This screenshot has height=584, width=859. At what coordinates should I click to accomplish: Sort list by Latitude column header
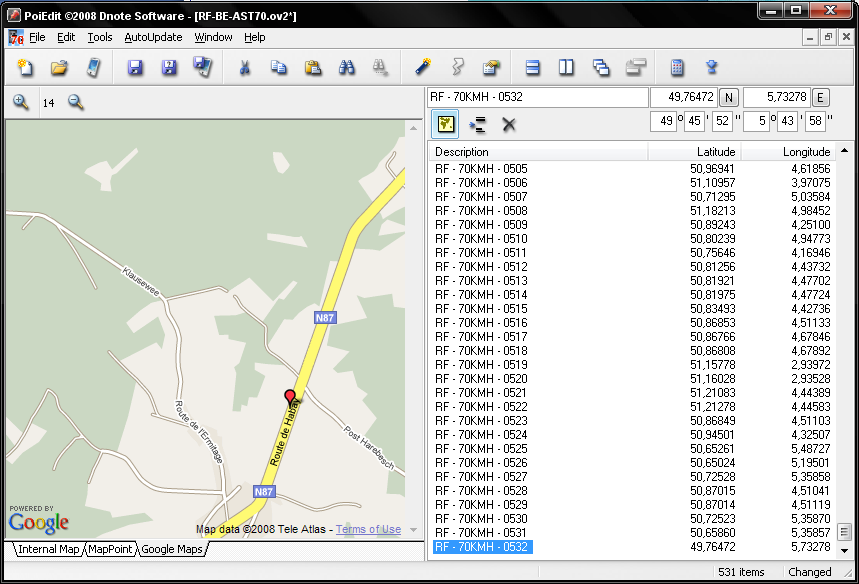click(695, 152)
